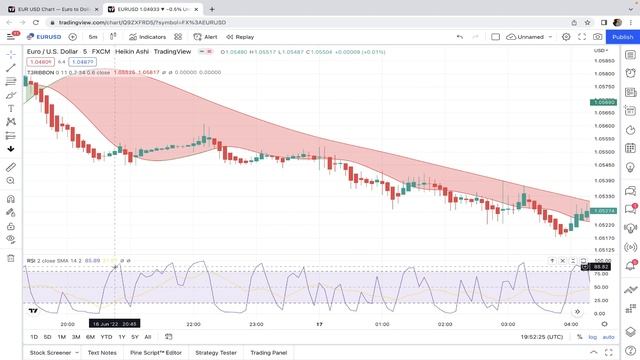Toggle stay in drawing mode
The width and height of the screenshot is (640, 360).
click(x=11, y=212)
